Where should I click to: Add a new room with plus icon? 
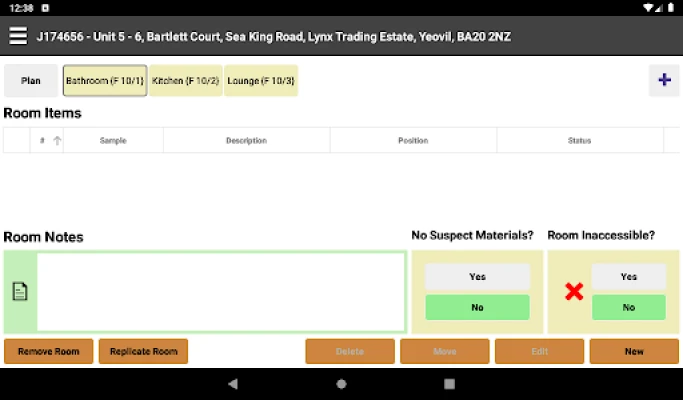(663, 80)
